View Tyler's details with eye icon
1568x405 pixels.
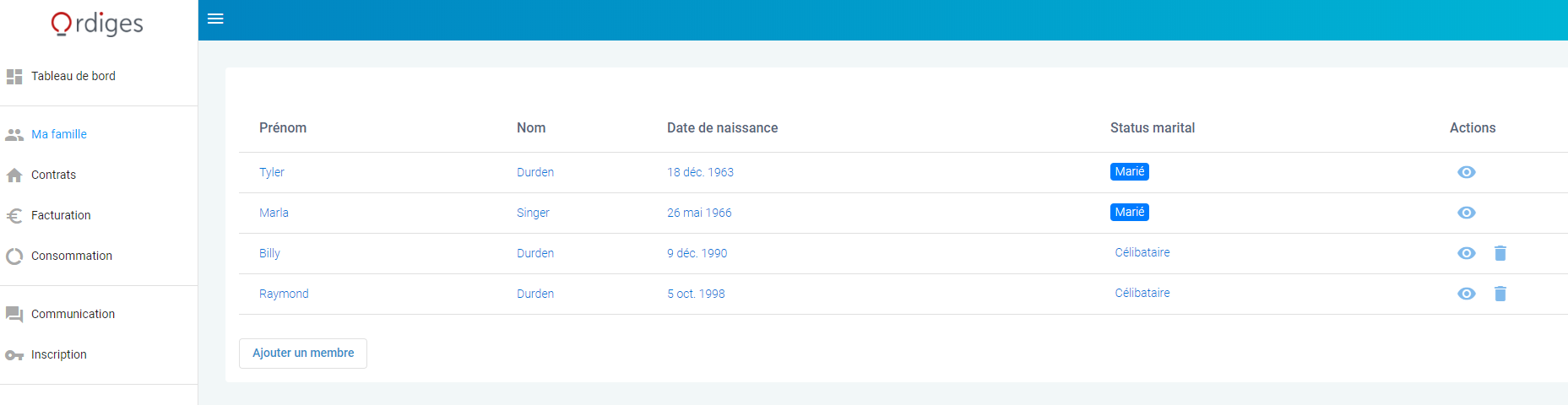(1467, 172)
